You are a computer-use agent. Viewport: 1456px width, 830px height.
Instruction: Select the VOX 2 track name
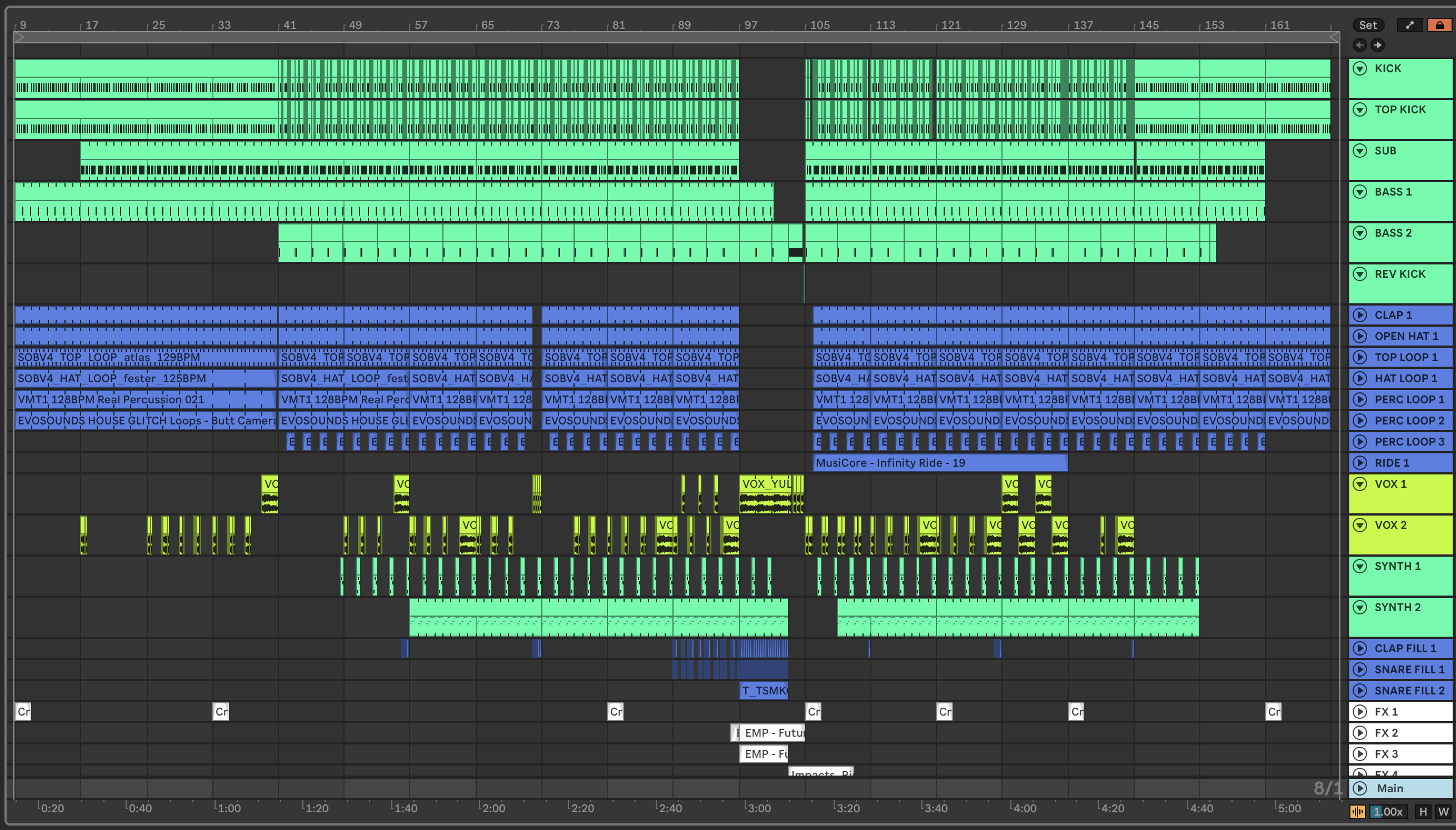[1390, 525]
